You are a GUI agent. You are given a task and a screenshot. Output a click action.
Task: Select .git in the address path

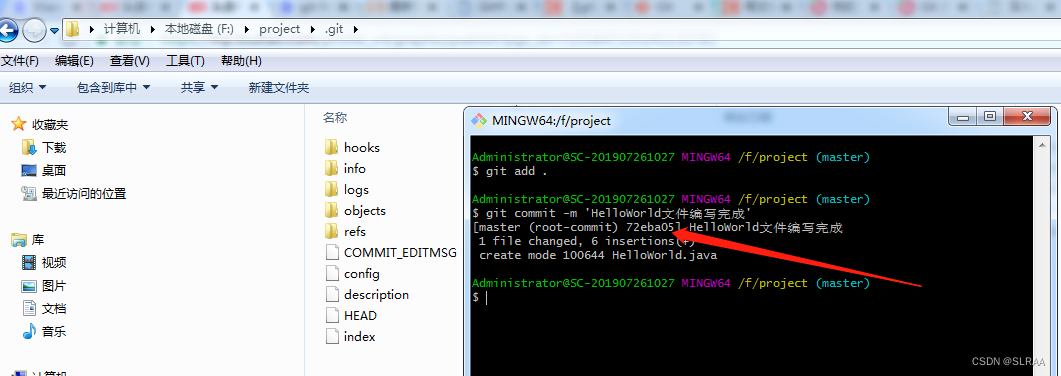coord(334,29)
